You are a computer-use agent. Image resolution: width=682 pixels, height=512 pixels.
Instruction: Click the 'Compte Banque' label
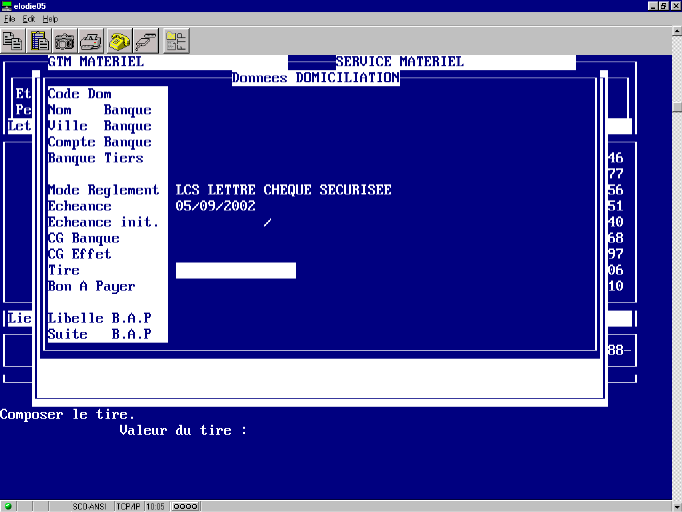[100, 142]
